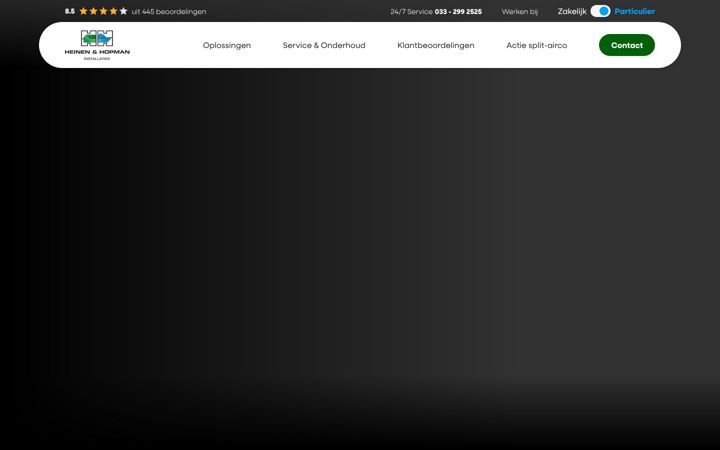Select the Particulier label

click(x=635, y=11)
